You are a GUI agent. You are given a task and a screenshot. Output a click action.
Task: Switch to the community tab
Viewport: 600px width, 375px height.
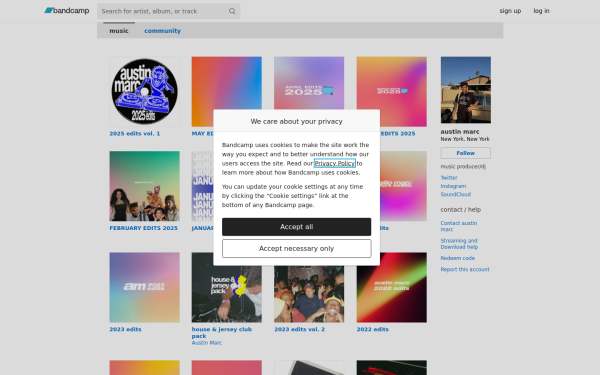point(162,31)
